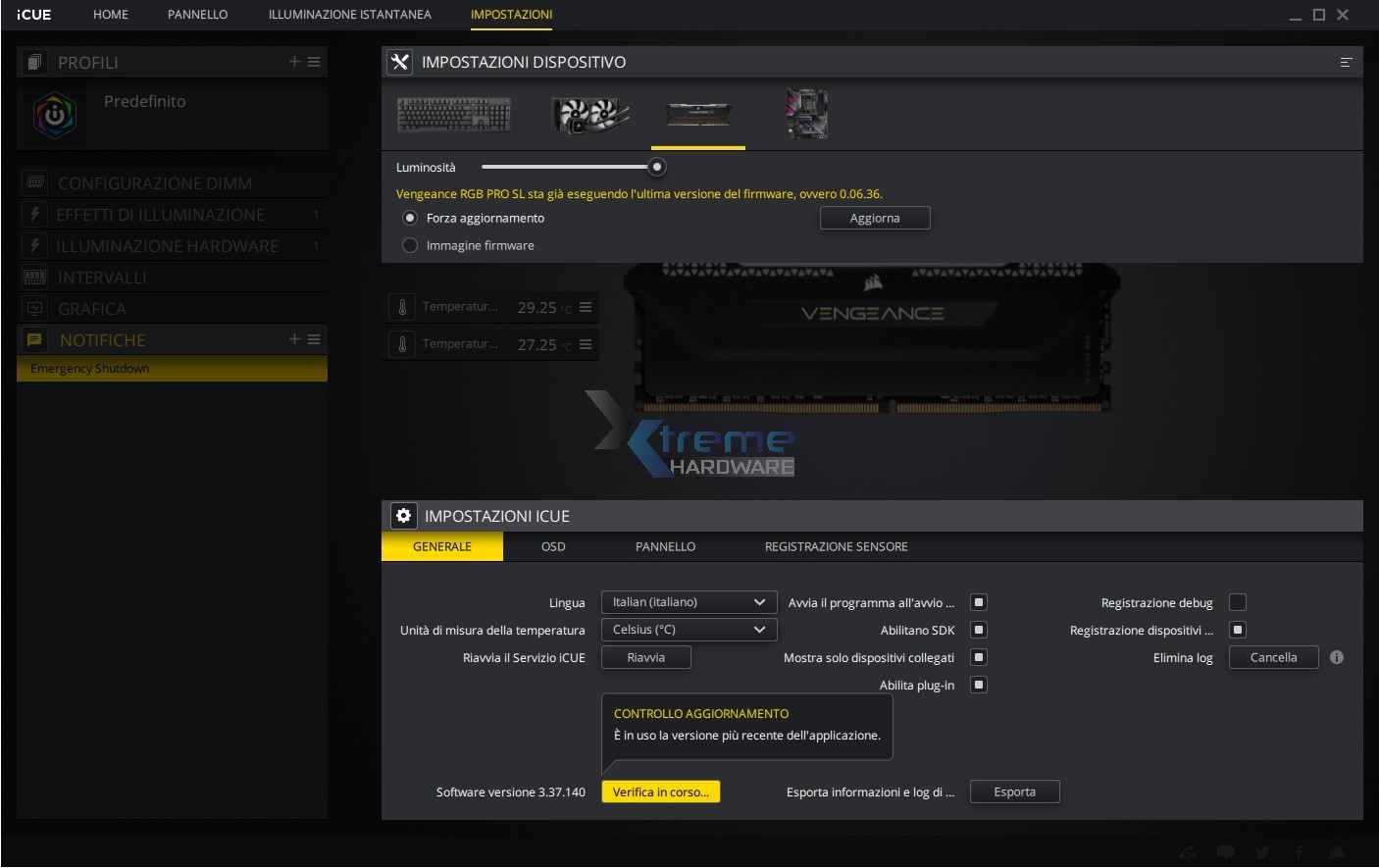Select the keyboard device icon
The width and height of the screenshot is (1379, 868).
point(453,115)
